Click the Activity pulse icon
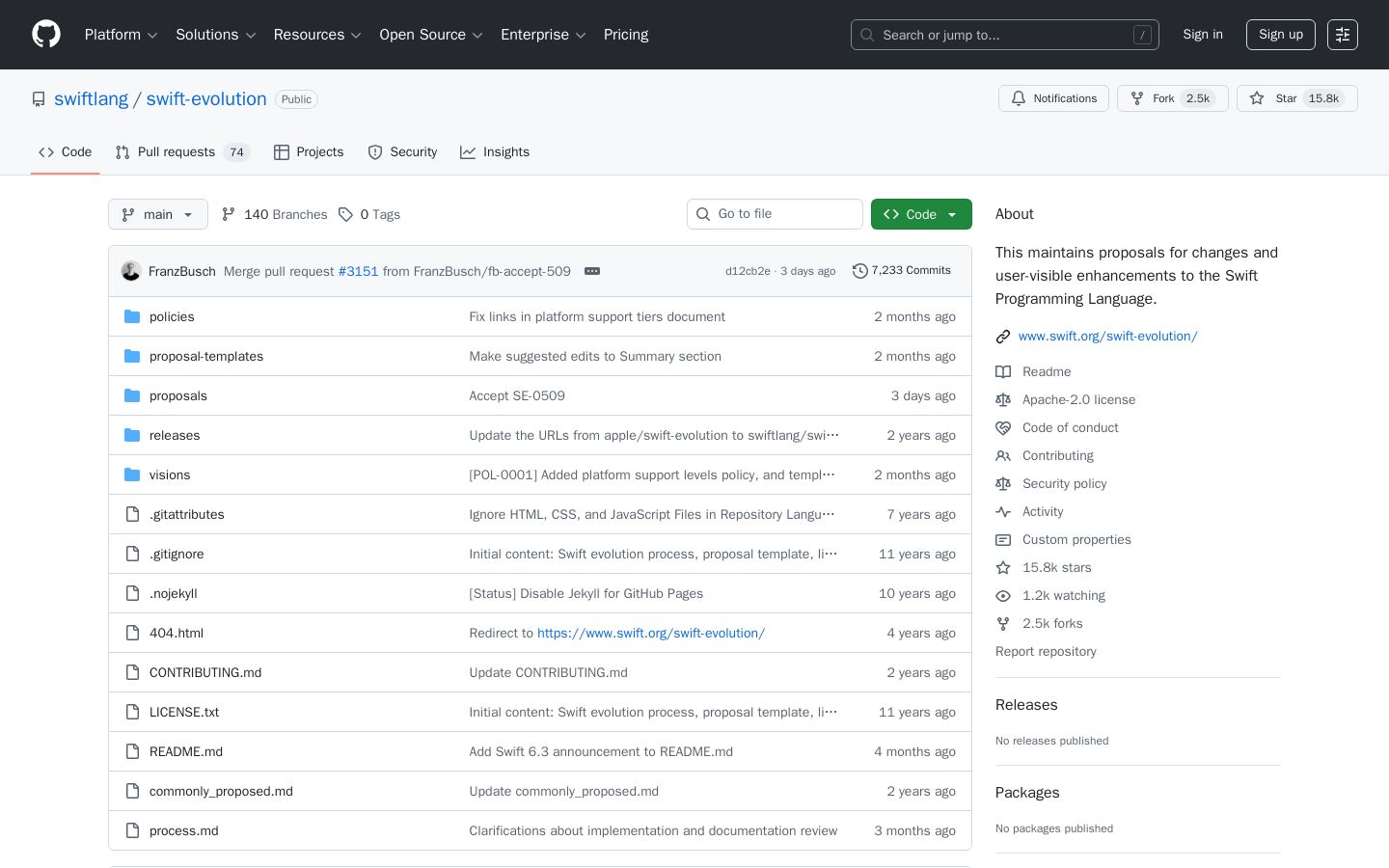1389x868 pixels. [1003, 512]
